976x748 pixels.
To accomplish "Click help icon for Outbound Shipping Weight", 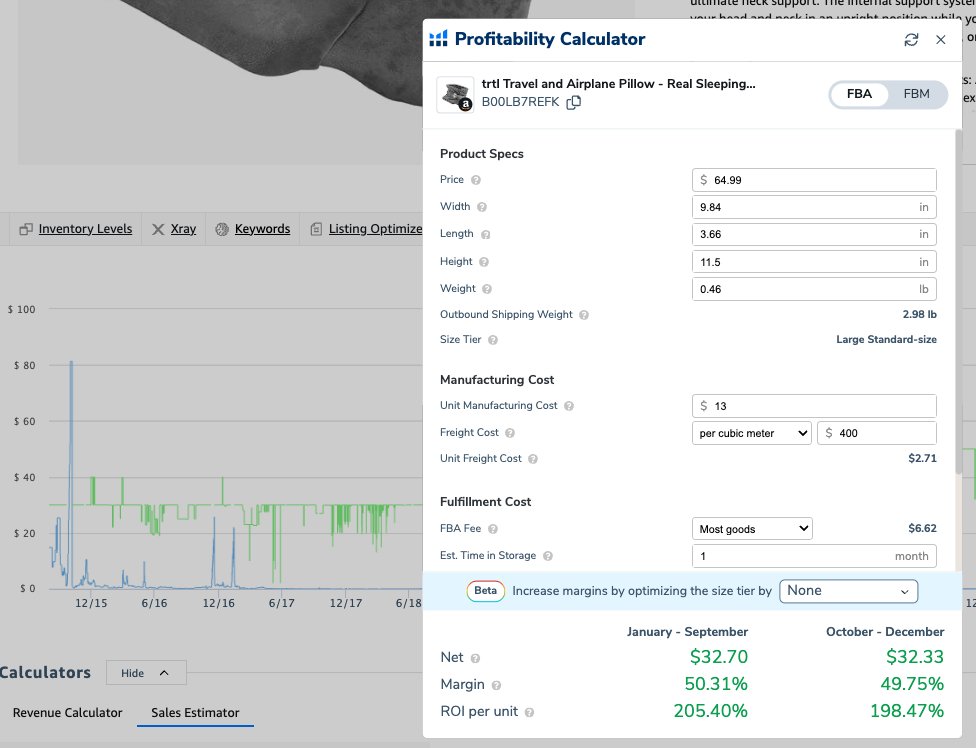I will click(584, 315).
